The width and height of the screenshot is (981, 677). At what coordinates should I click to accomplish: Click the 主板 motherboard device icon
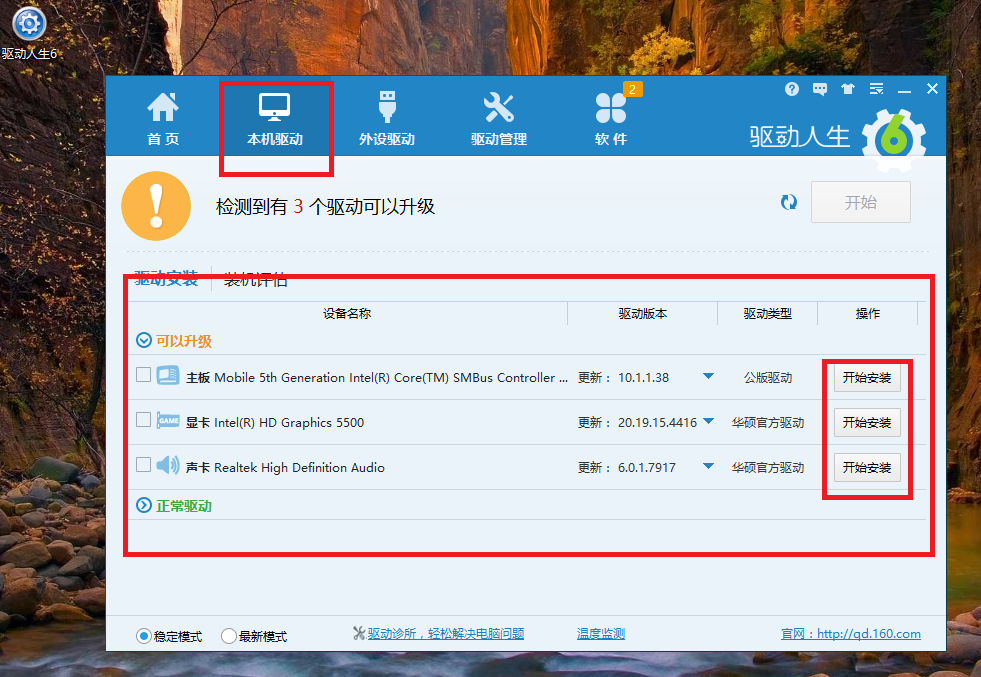point(168,375)
